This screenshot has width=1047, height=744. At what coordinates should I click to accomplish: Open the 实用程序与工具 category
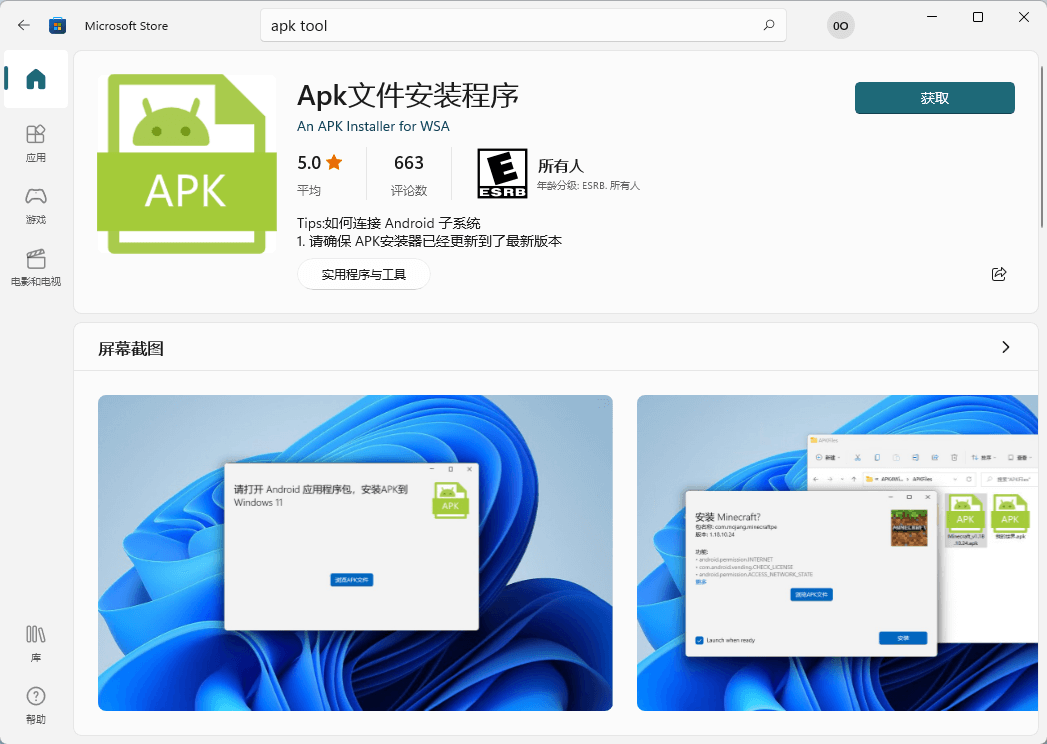(x=364, y=273)
